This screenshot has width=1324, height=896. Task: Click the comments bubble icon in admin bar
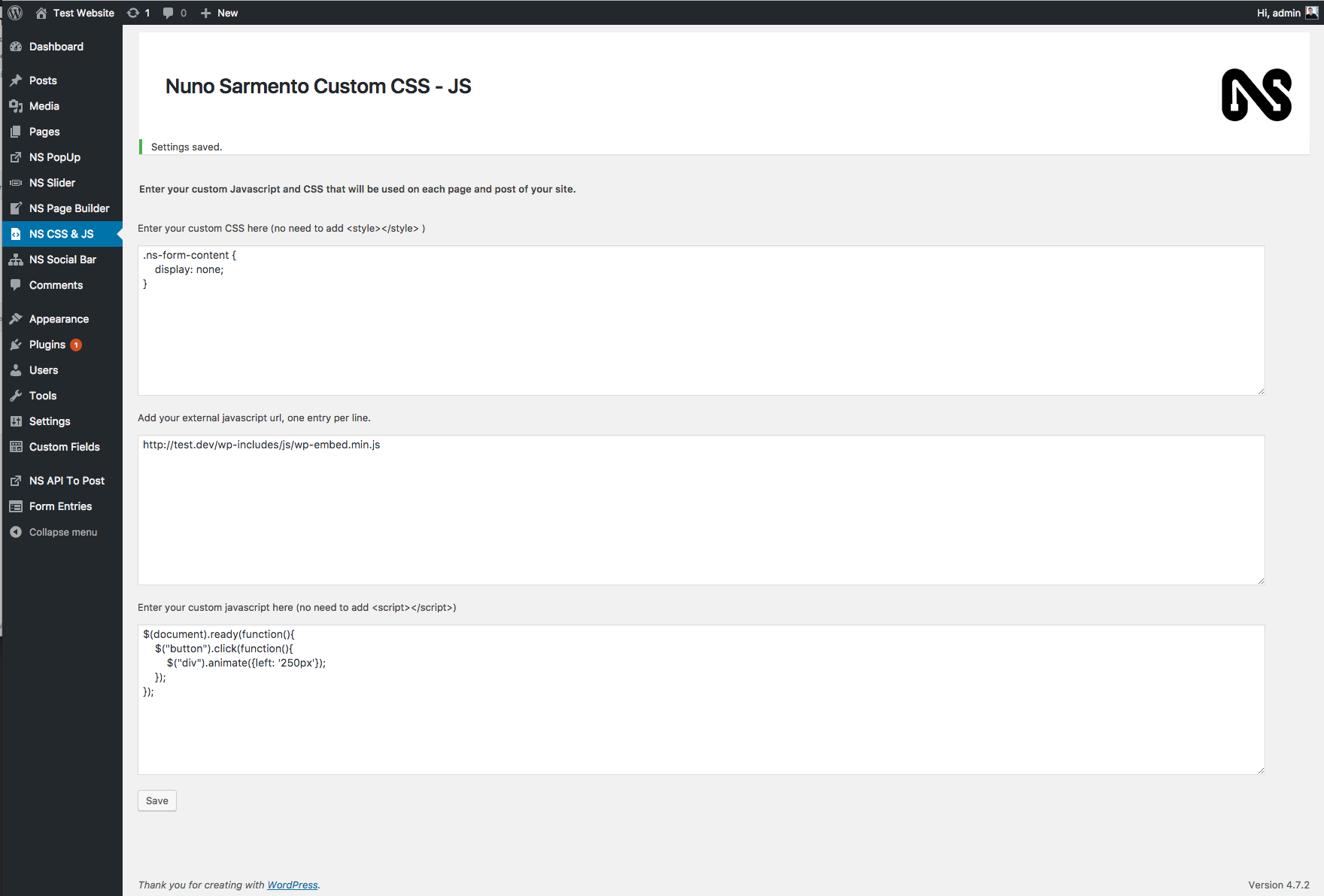(169, 13)
